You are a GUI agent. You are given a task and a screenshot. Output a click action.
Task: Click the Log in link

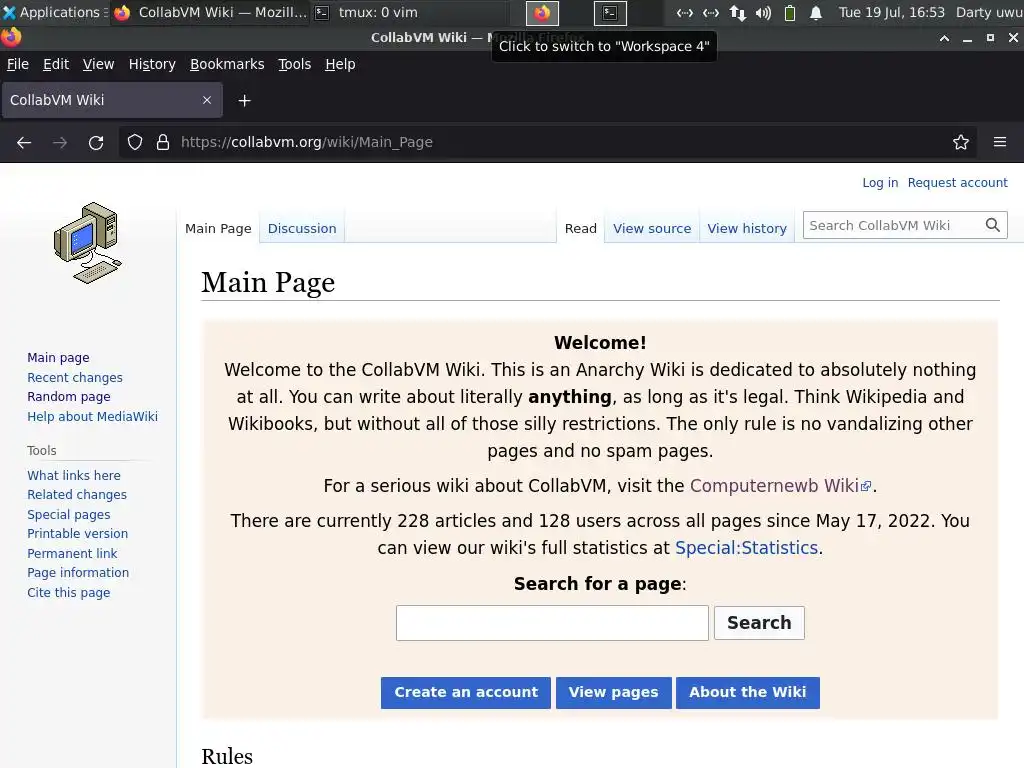click(x=880, y=183)
